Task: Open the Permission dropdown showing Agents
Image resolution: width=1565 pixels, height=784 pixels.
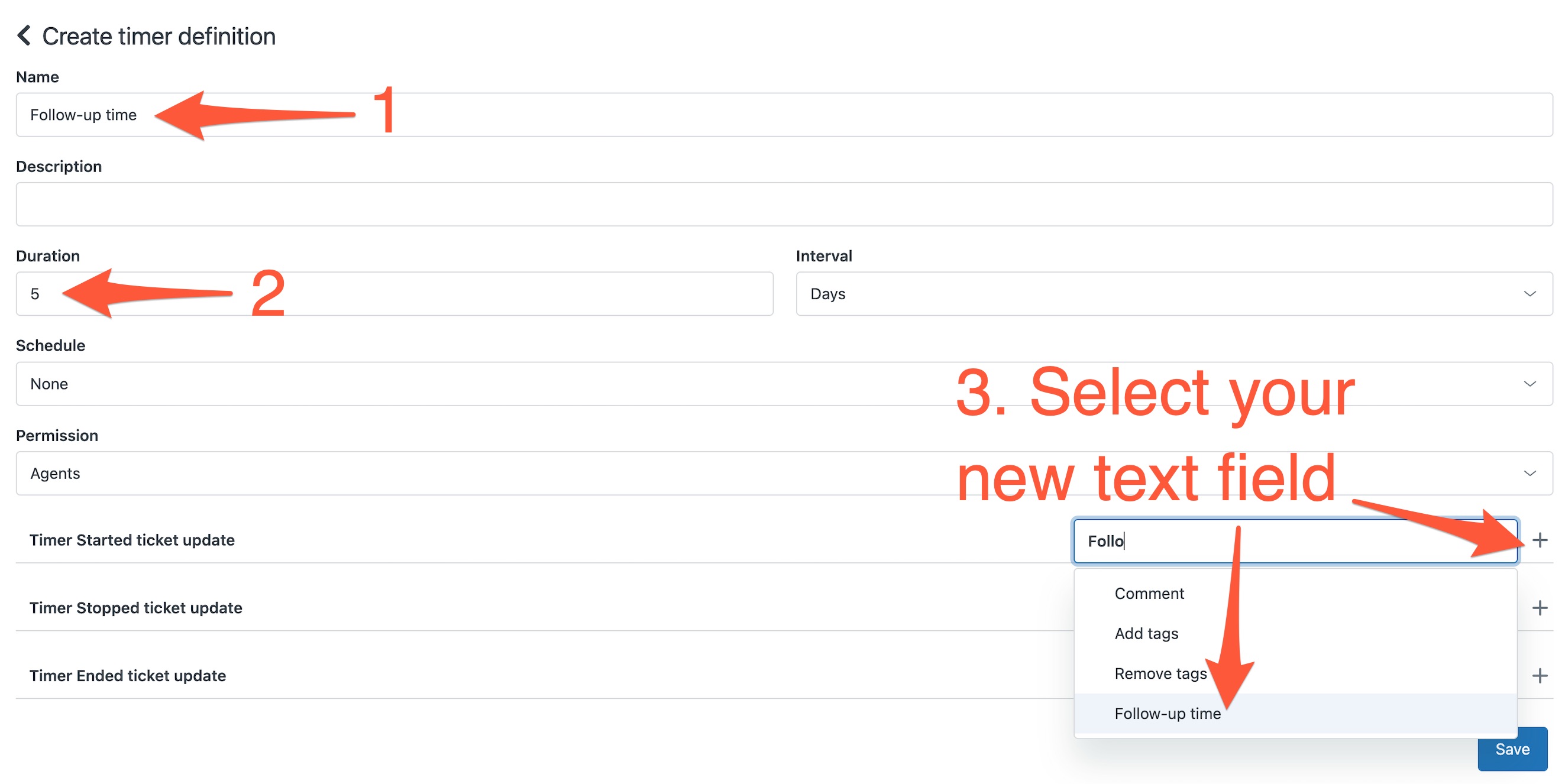Action: pyautogui.click(x=784, y=473)
